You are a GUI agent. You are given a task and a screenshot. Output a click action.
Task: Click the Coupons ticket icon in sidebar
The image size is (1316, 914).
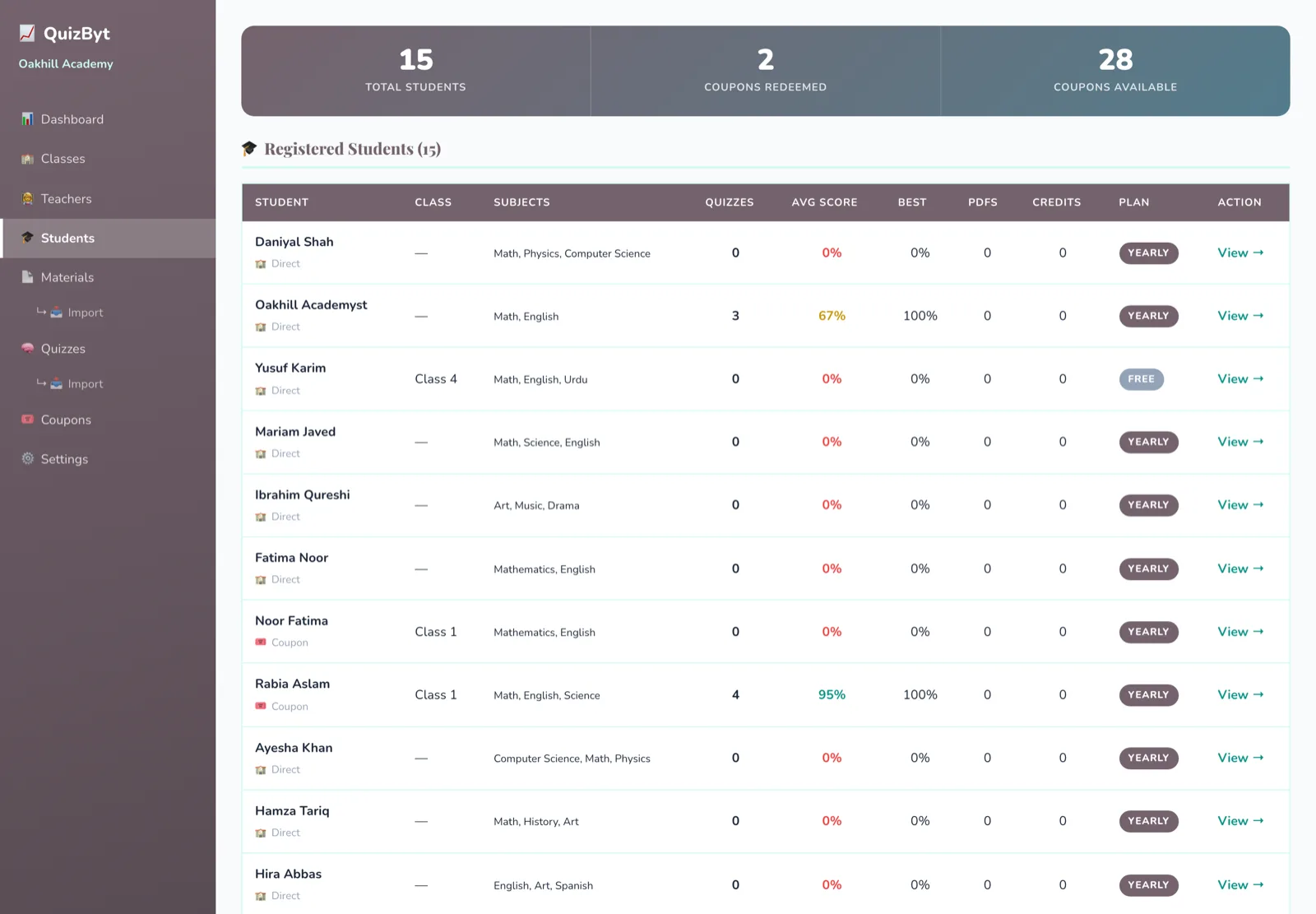27,420
